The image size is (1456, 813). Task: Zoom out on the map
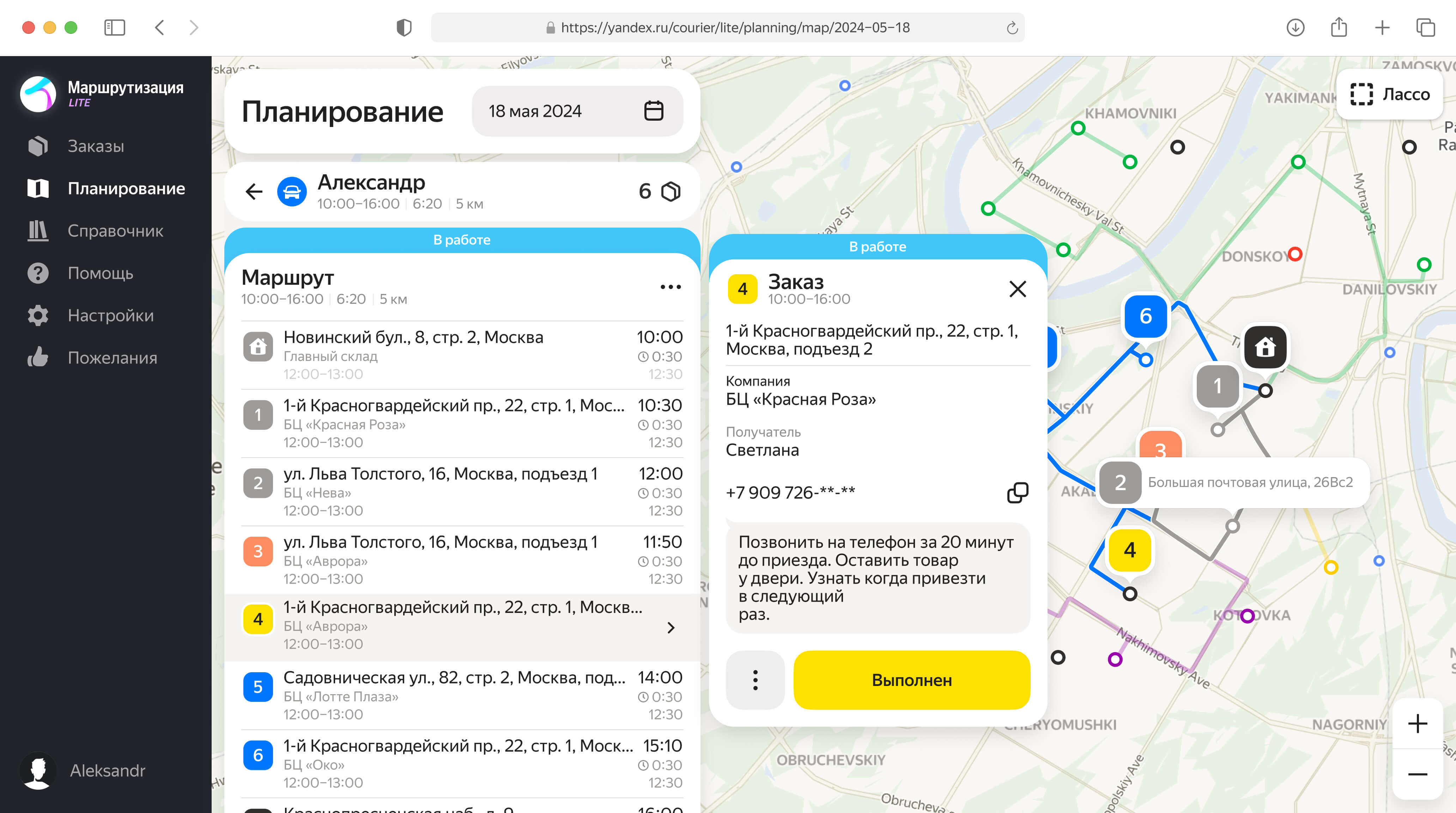(1417, 774)
